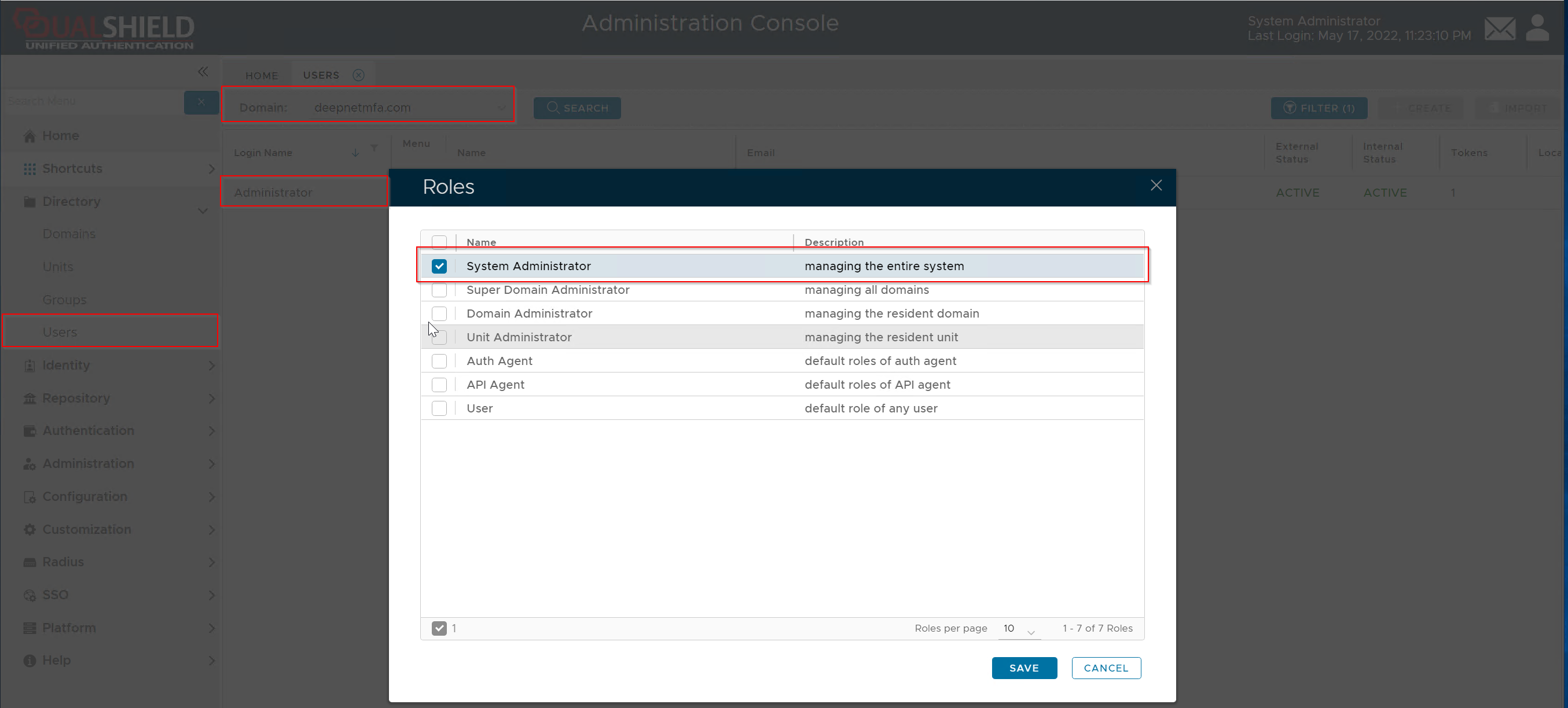
Task: Enable the Auth Agent role checkbox
Action: point(439,362)
